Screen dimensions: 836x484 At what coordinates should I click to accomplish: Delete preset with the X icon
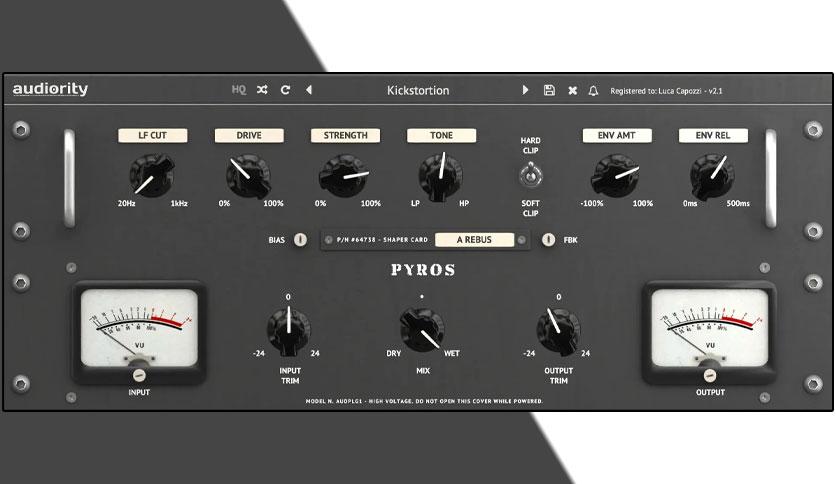point(573,91)
